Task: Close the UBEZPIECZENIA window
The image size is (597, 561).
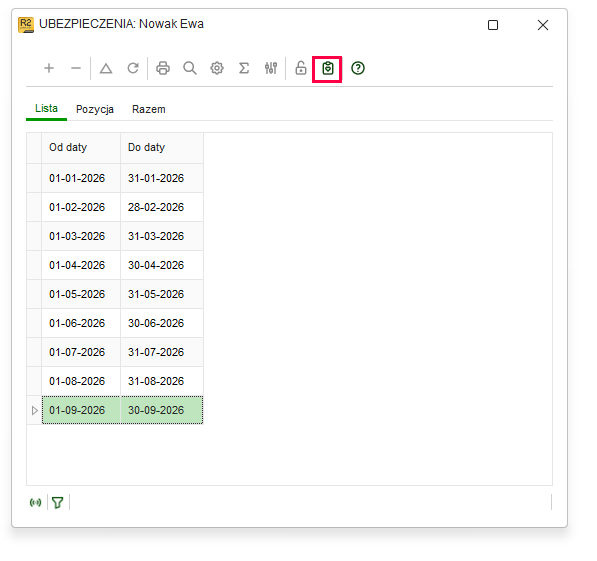Action: tap(543, 25)
